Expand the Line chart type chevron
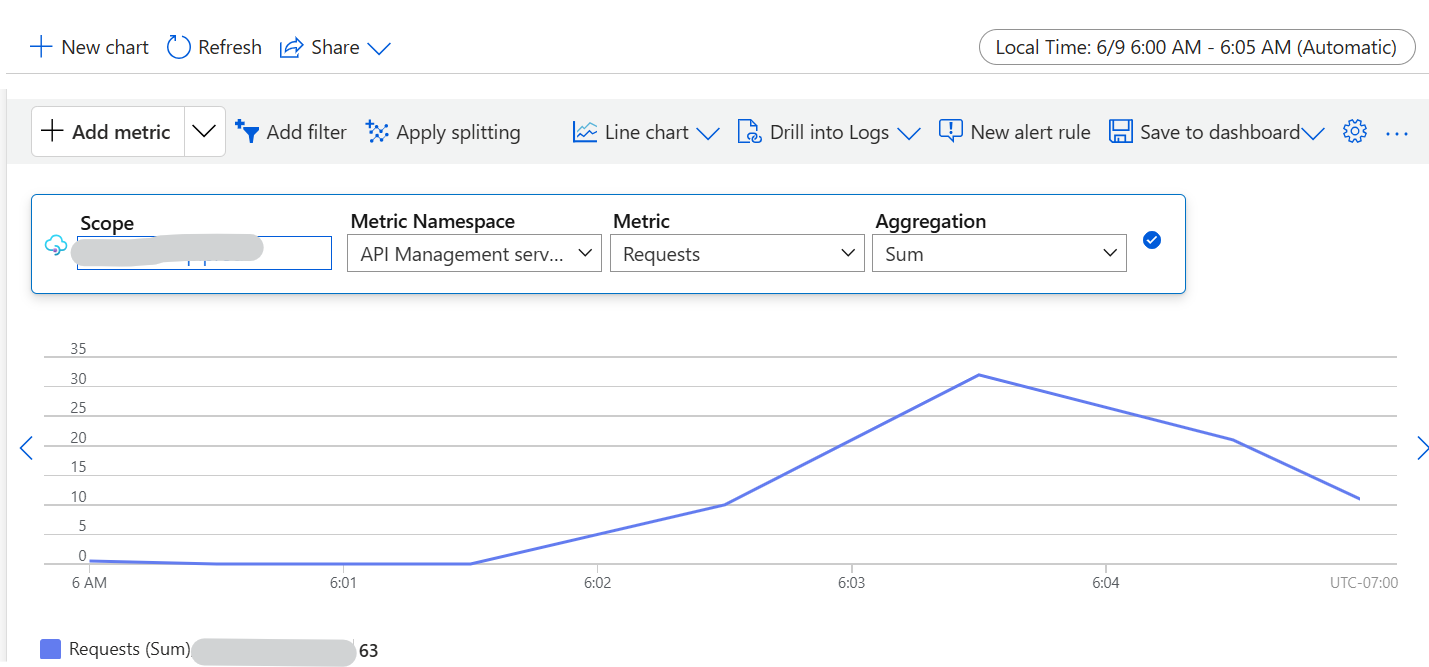1429x667 pixels. coord(708,133)
